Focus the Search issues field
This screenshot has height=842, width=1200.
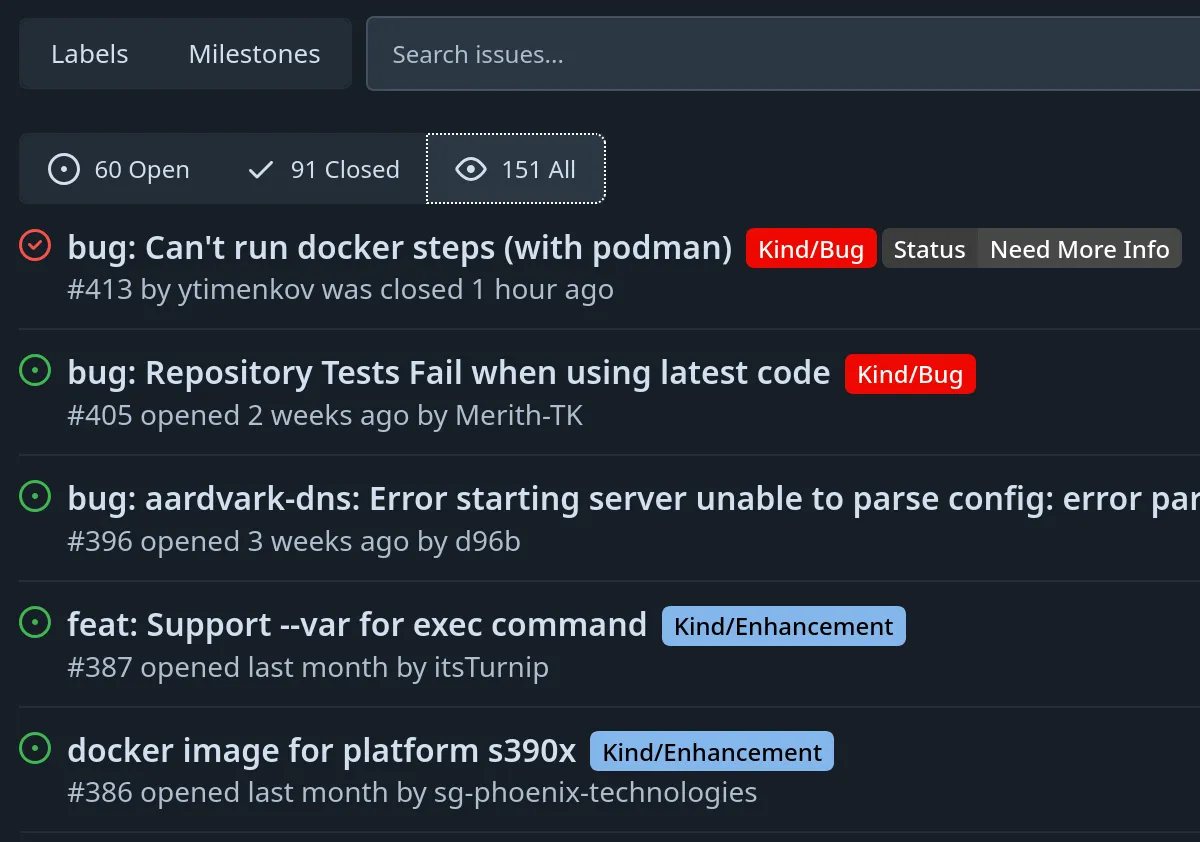coord(780,54)
